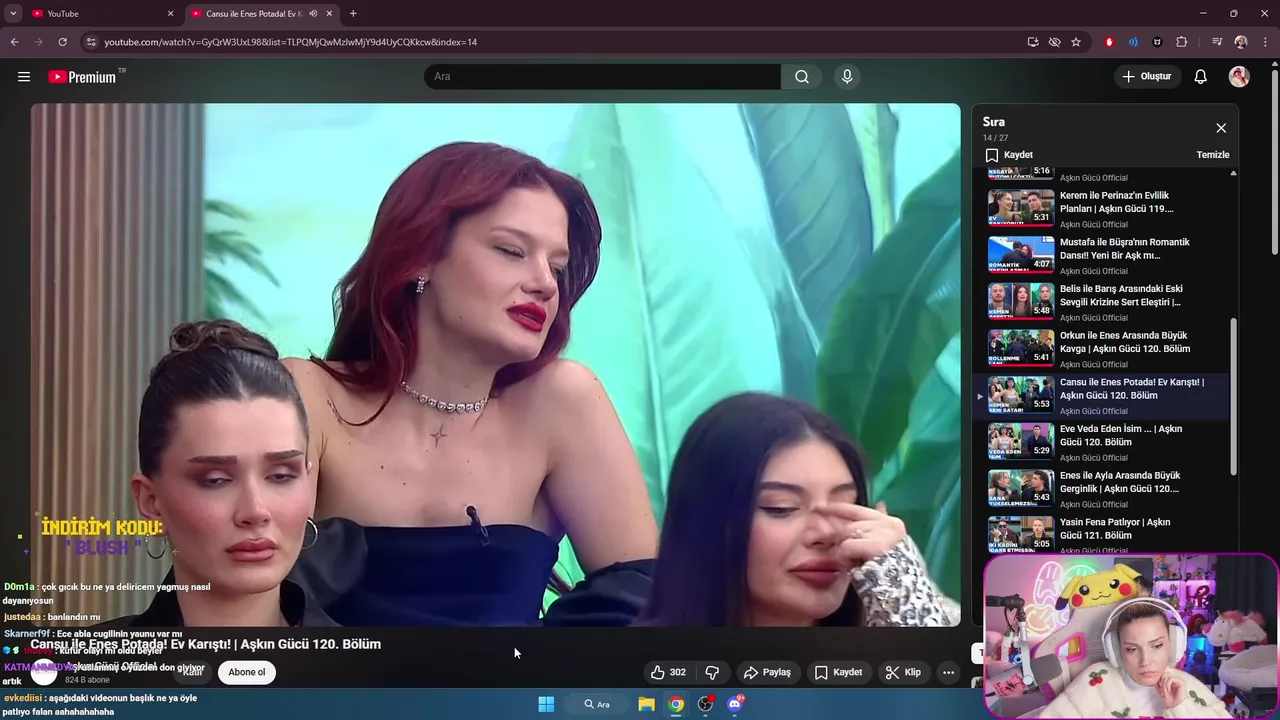Clear the queue with Temizle
1280x720 pixels.
point(1213,155)
